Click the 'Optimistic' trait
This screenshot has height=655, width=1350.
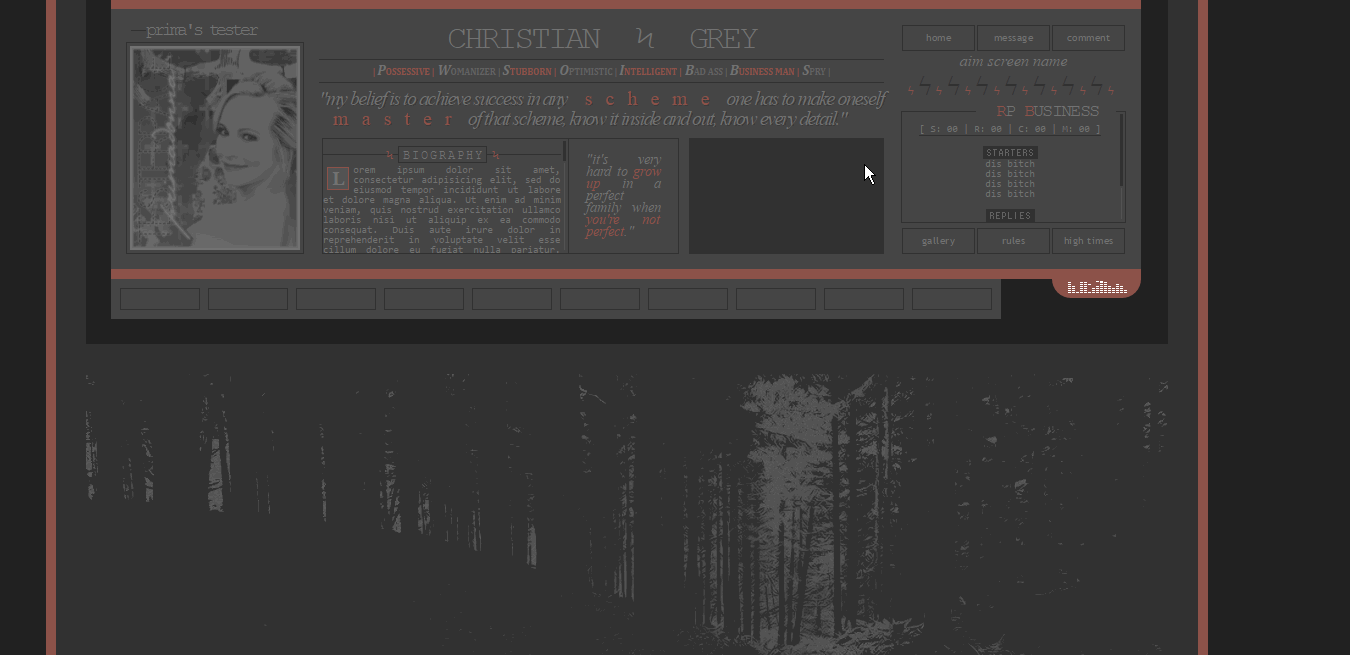coord(586,71)
